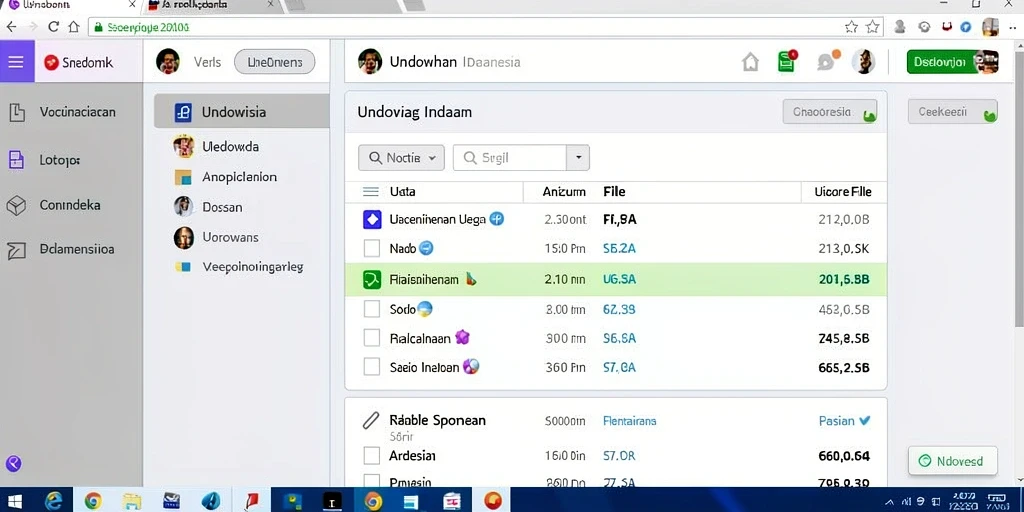Image resolution: width=1024 pixels, height=512 pixels.
Task: Select the Saeio Inaloan row checkbox
Action: pyautogui.click(x=372, y=367)
